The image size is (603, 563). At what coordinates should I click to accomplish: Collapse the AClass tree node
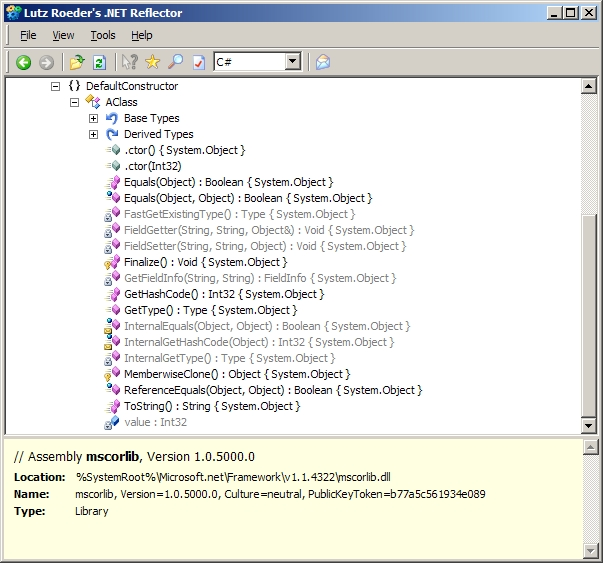pyautogui.click(x=74, y=102)
